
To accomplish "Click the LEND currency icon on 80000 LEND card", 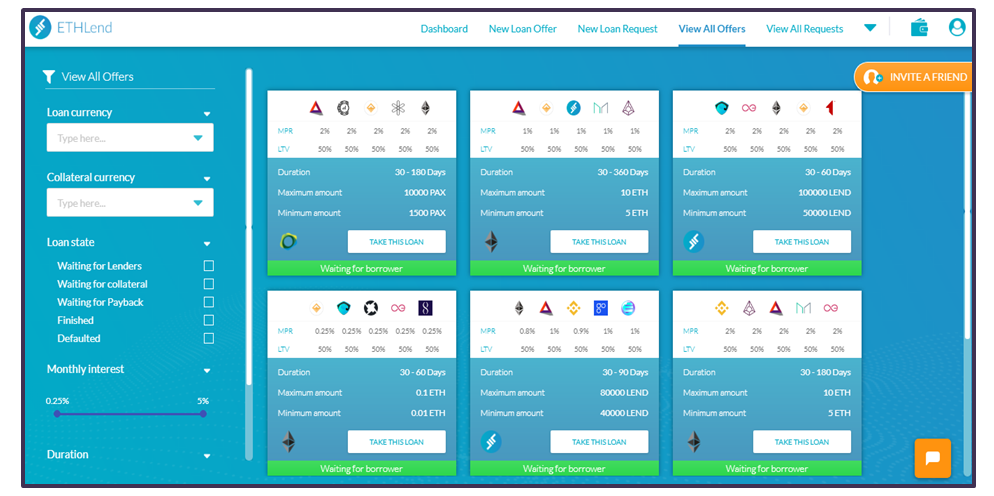I will pos(491,441).
